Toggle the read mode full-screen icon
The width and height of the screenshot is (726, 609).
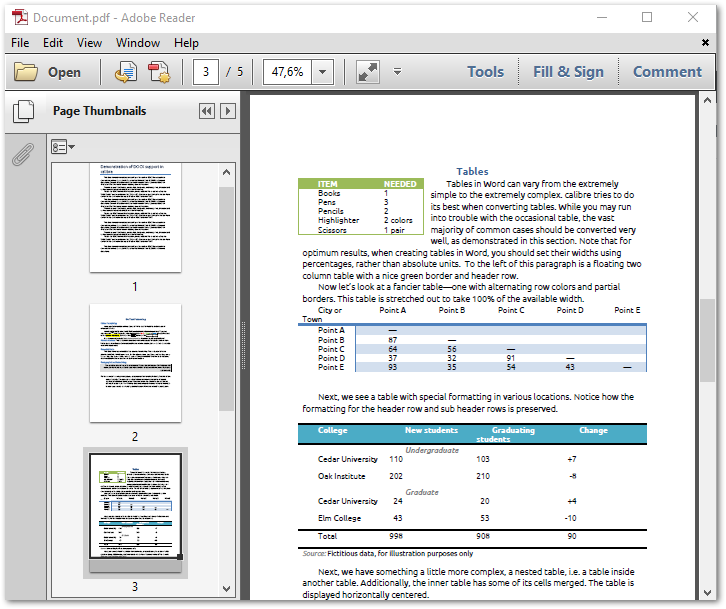[367, 72]
